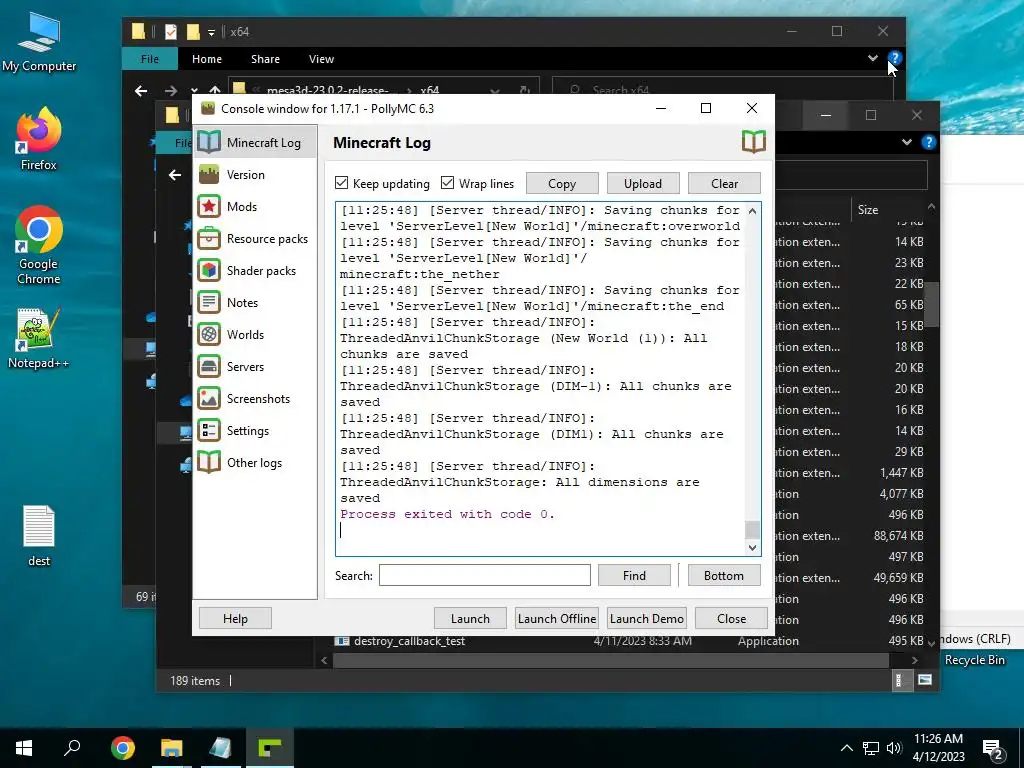Switch to Chrome in the taskbar
The image size is (1024, 768).
(122, 748)
